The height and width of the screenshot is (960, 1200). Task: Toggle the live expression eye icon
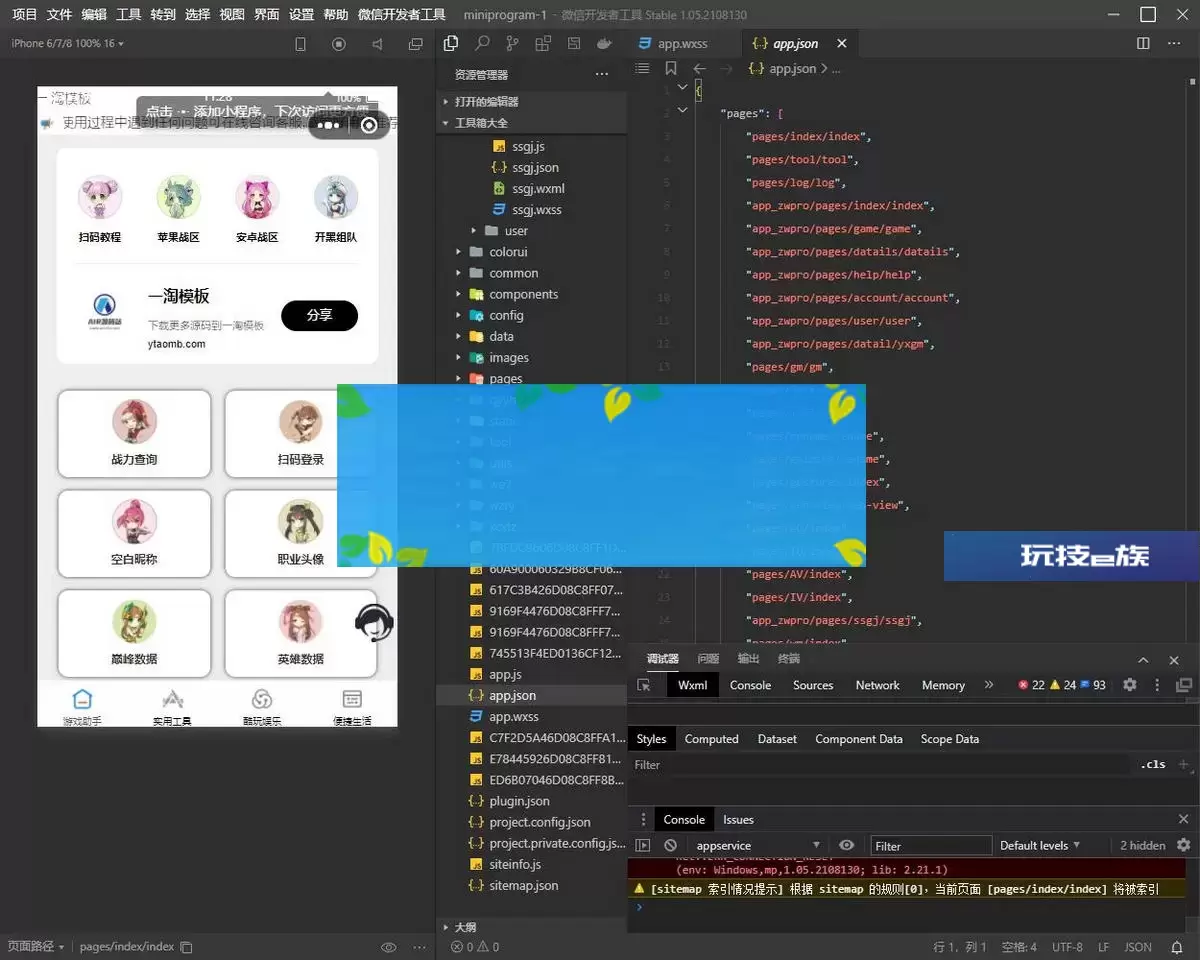(x=846, y=845)
